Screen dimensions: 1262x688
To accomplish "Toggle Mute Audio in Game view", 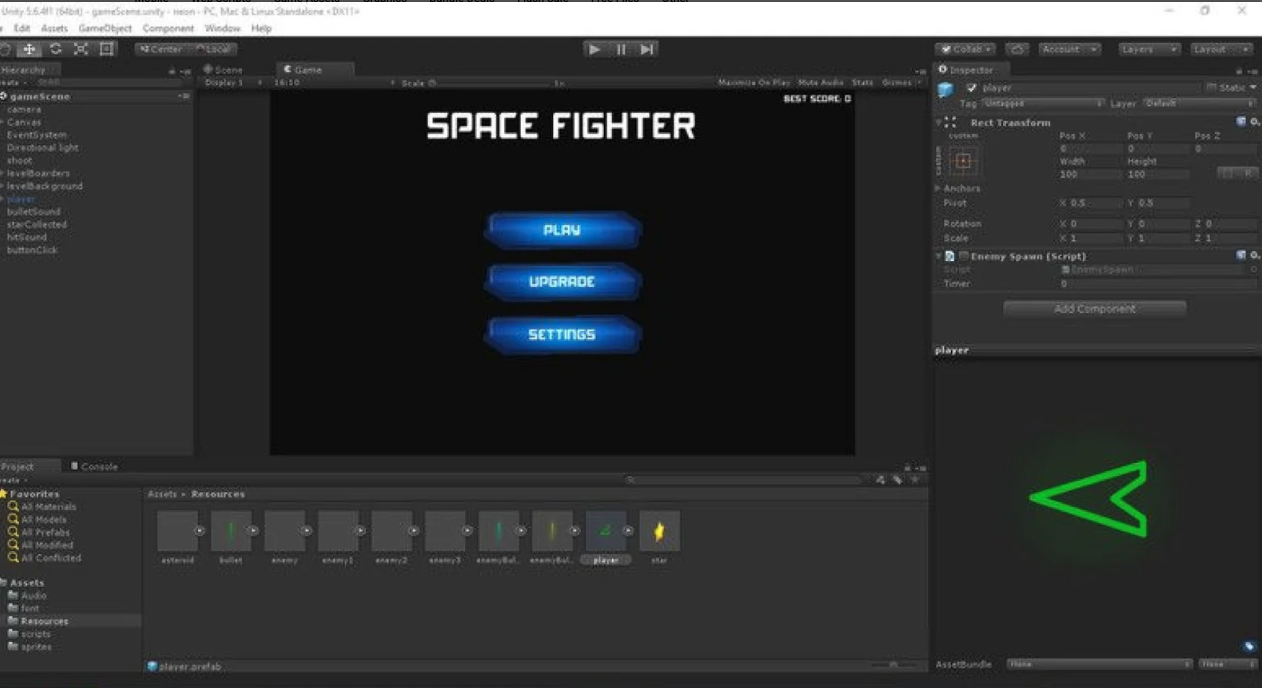I will 821,83.
